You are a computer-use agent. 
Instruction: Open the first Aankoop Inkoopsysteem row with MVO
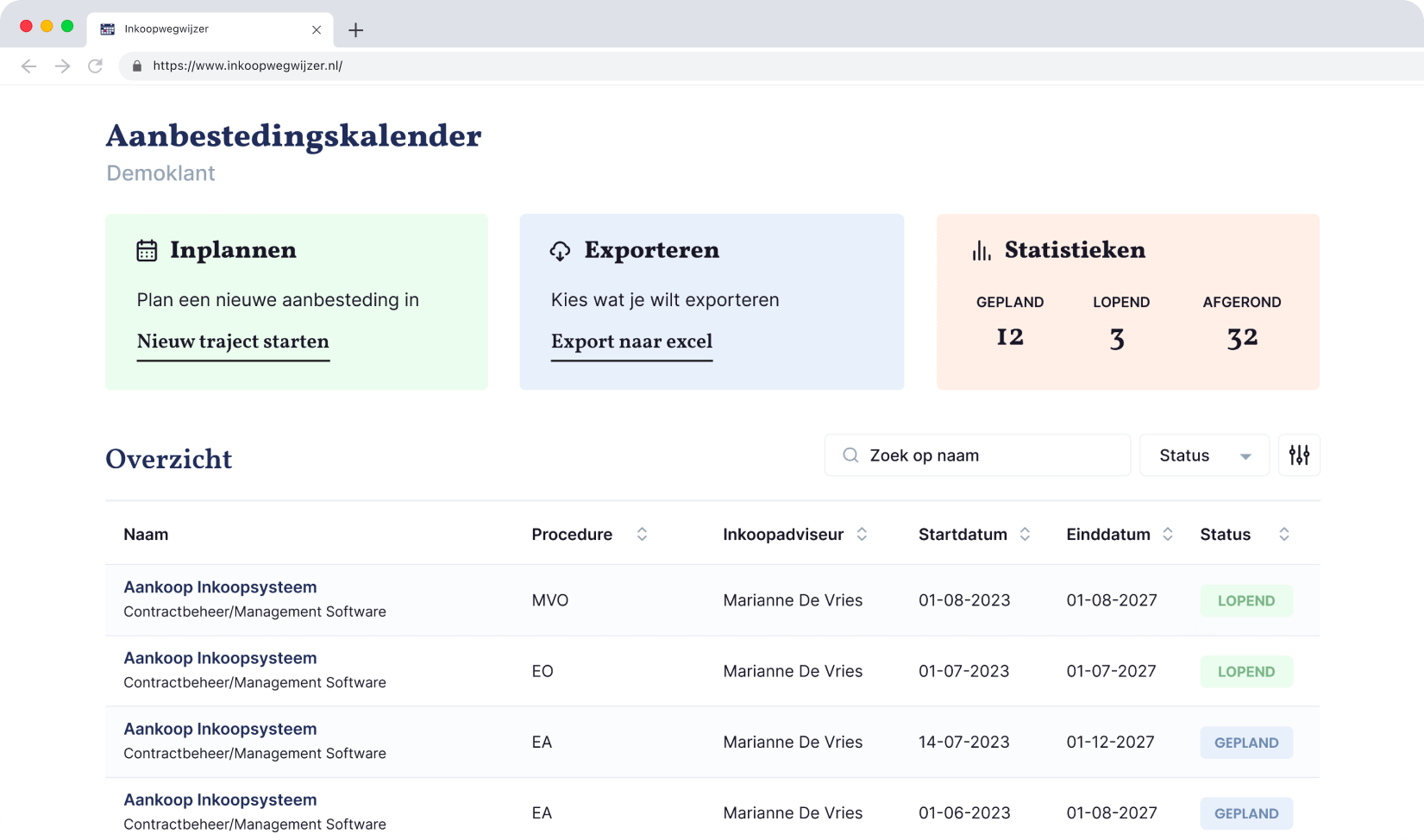click(220, 587)
